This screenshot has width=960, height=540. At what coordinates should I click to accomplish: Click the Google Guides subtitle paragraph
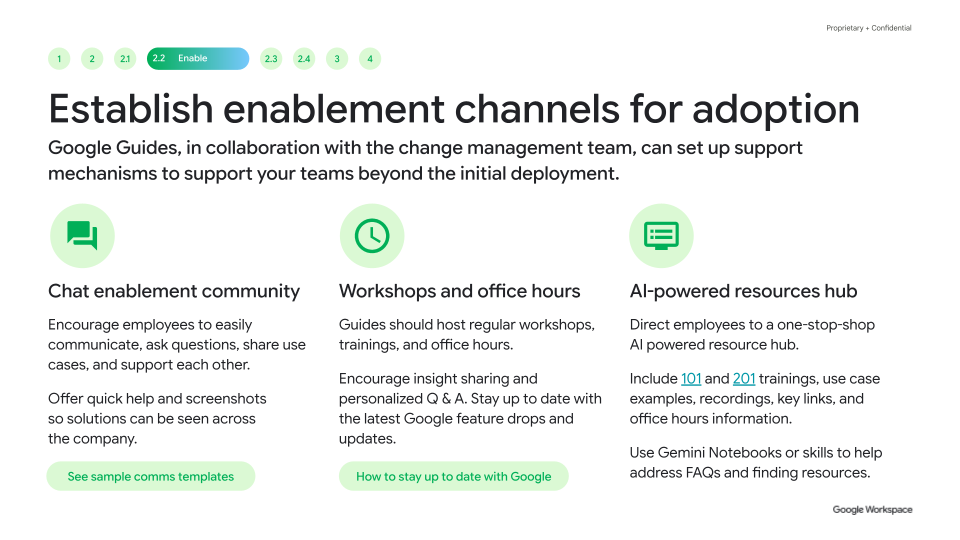[x=425, y=160]
